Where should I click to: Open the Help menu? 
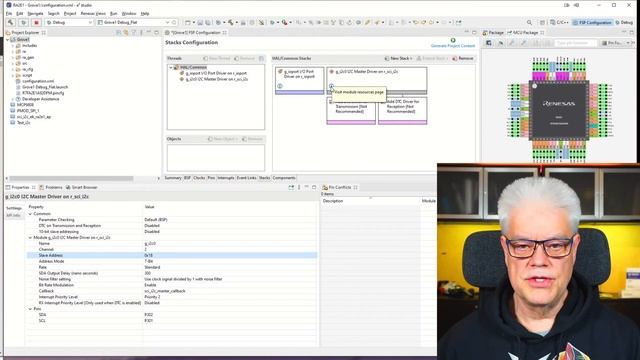pyautogui.click(x=145, y=13)
